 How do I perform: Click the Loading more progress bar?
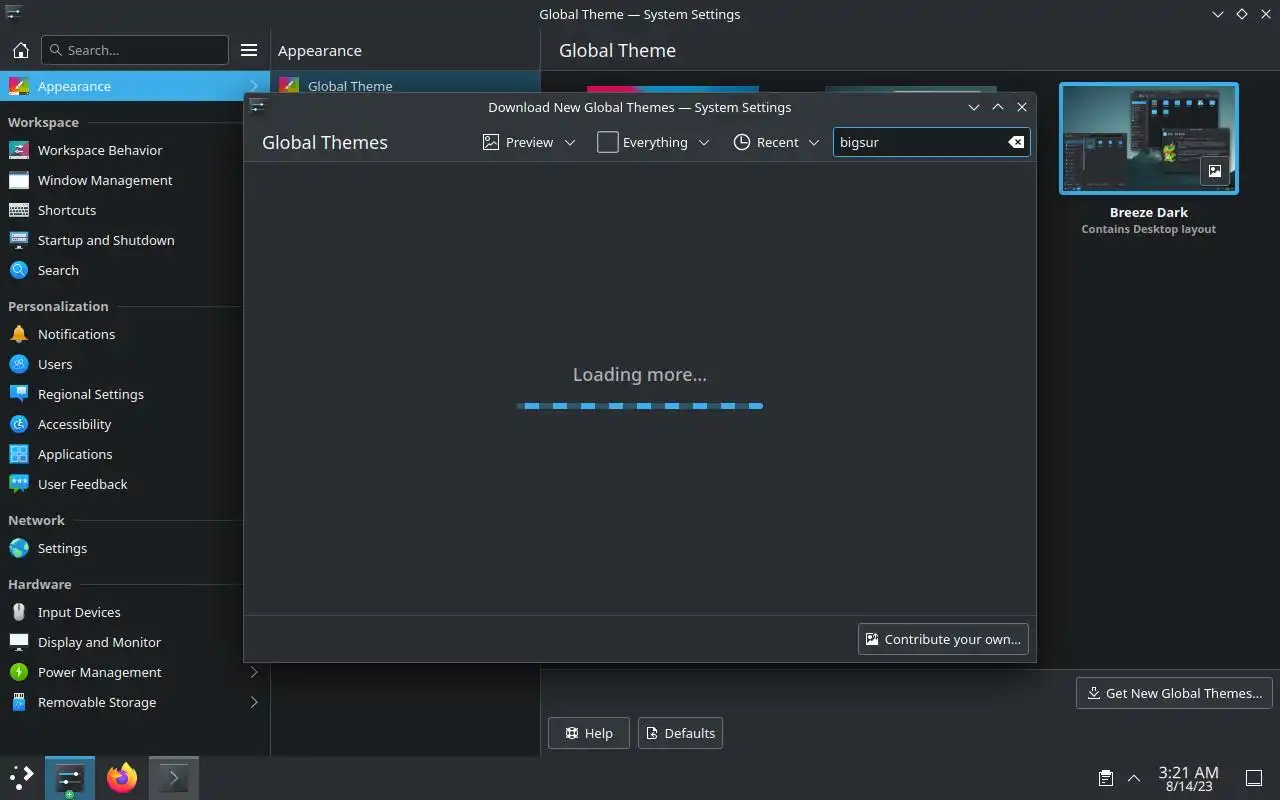click(640, 406)
